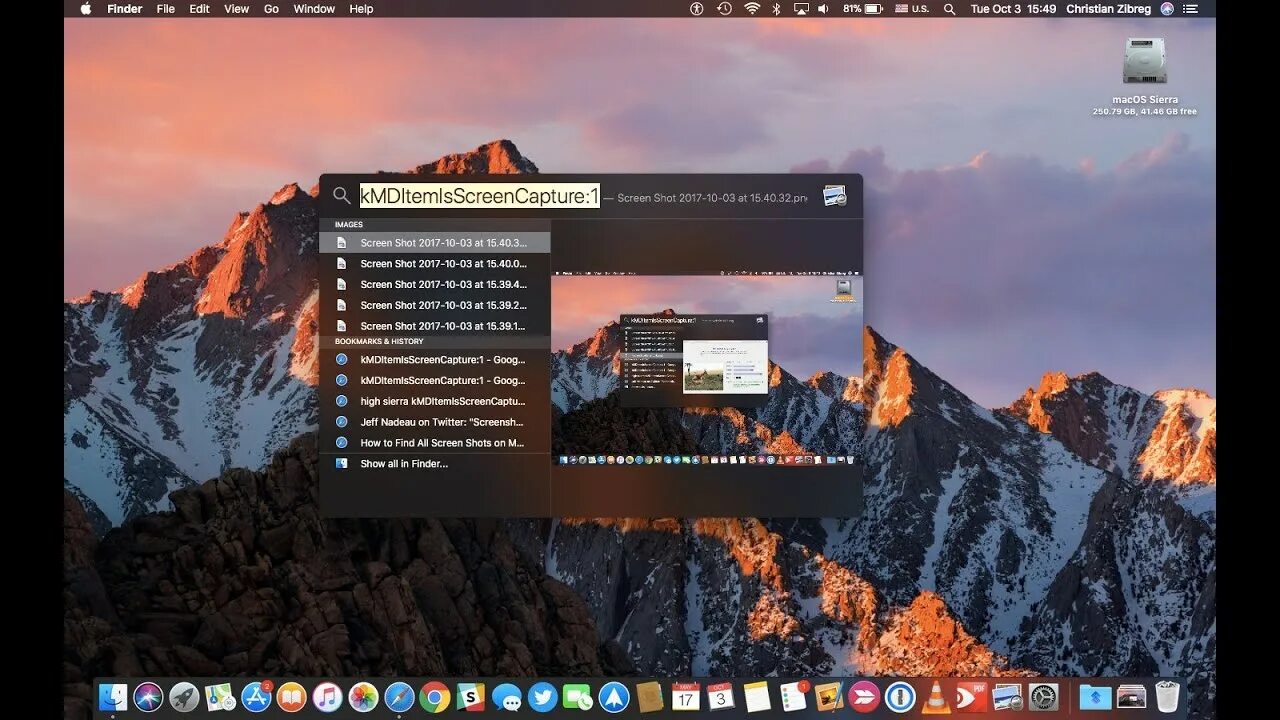1280x720 pixels.
Task: Open the Finder menu
Action: [x=125, y=8]
